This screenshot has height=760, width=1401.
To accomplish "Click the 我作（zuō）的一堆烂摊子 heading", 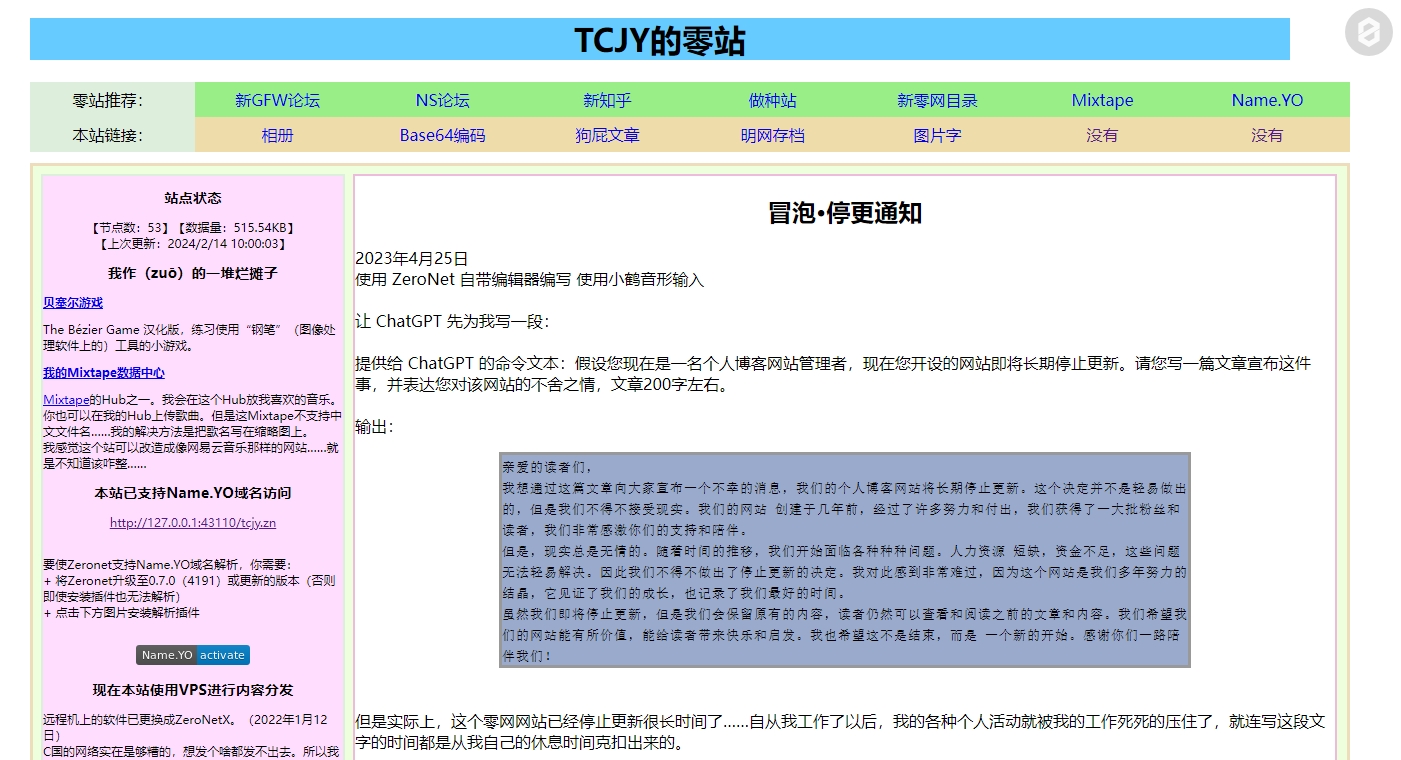I will pos(193,273).
